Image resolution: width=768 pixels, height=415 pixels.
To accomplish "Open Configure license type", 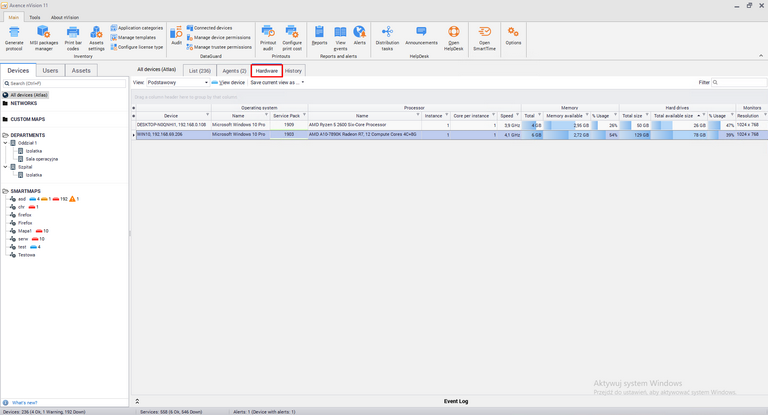I will 137,47.
